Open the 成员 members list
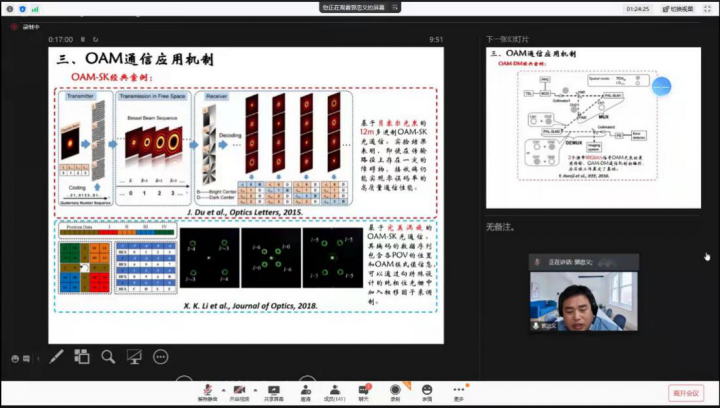The image size is (720, 408). click(333, 390)
